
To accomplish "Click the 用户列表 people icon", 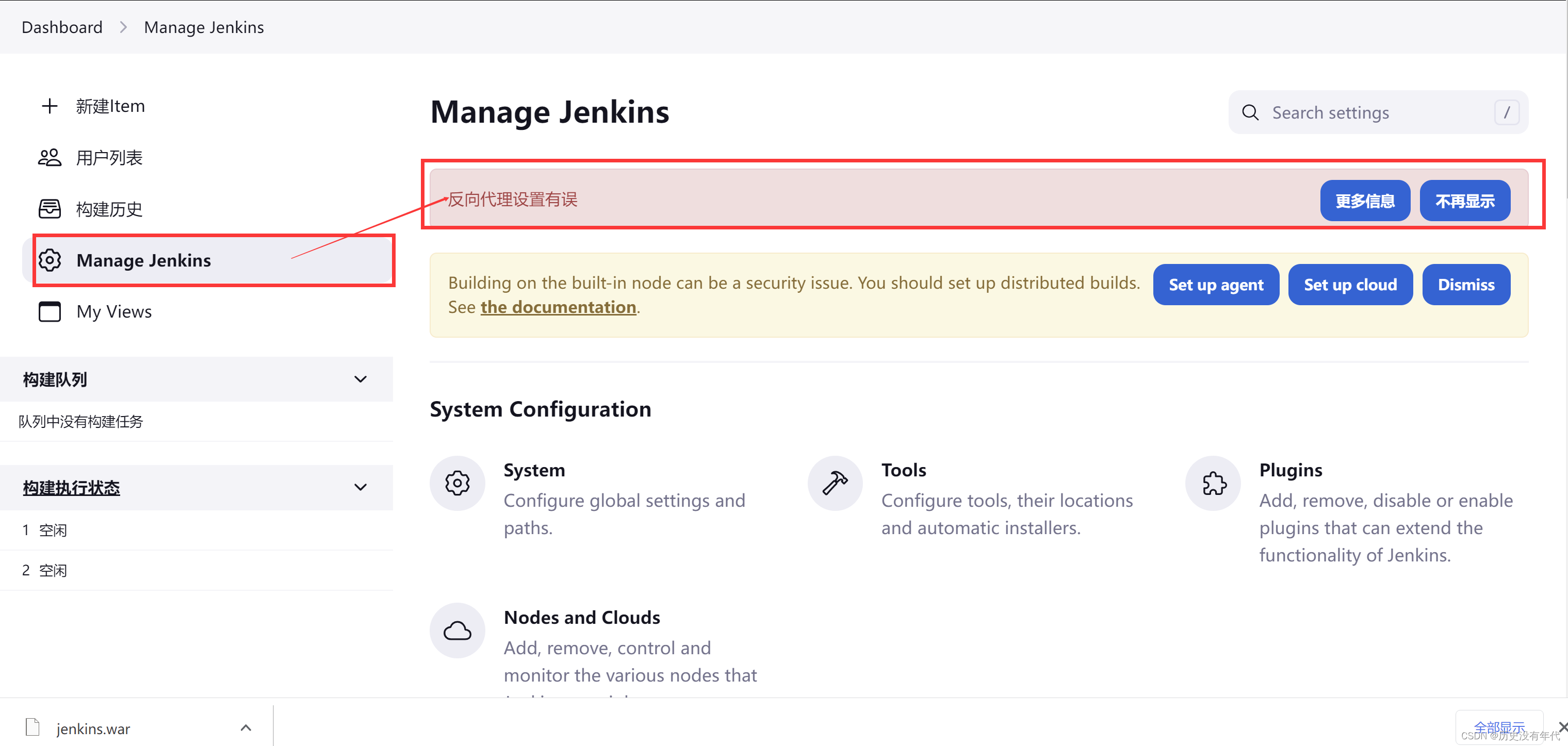I will (50, 158).
